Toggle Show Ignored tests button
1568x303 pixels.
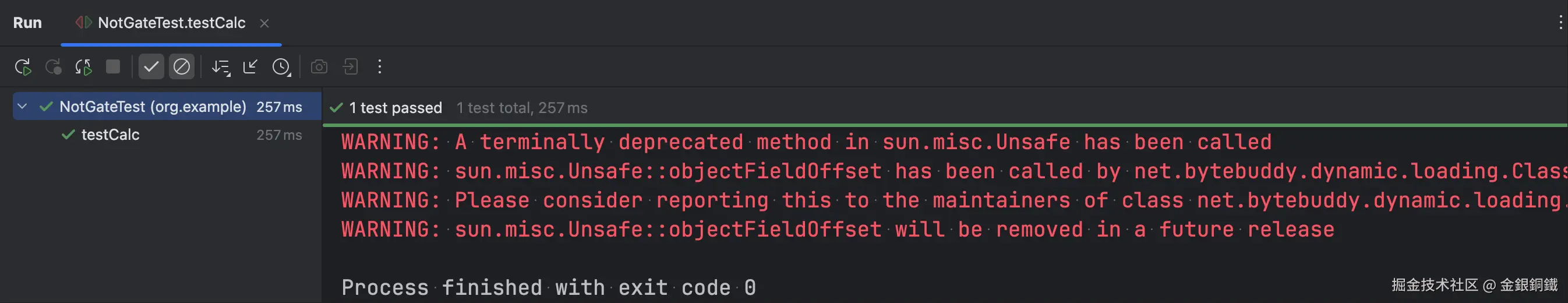(x=181, y=67)
